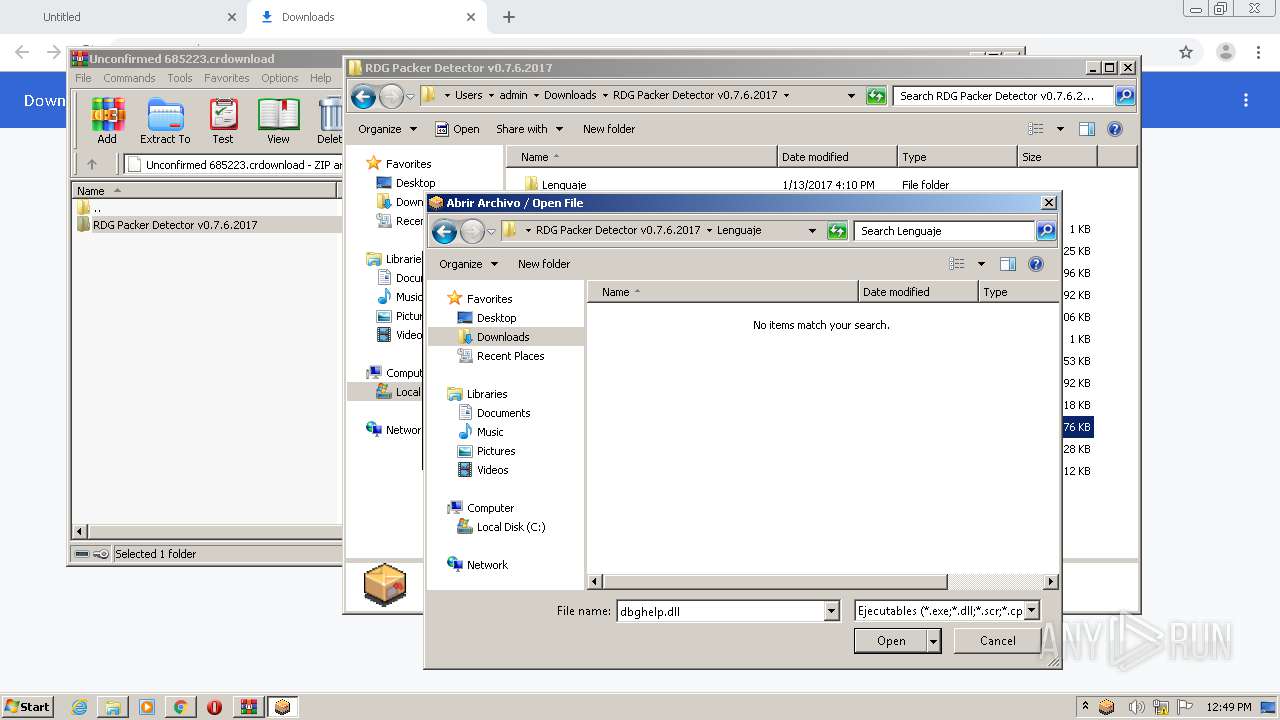Click Search Lenguaje search box

[x=945, y=231]
